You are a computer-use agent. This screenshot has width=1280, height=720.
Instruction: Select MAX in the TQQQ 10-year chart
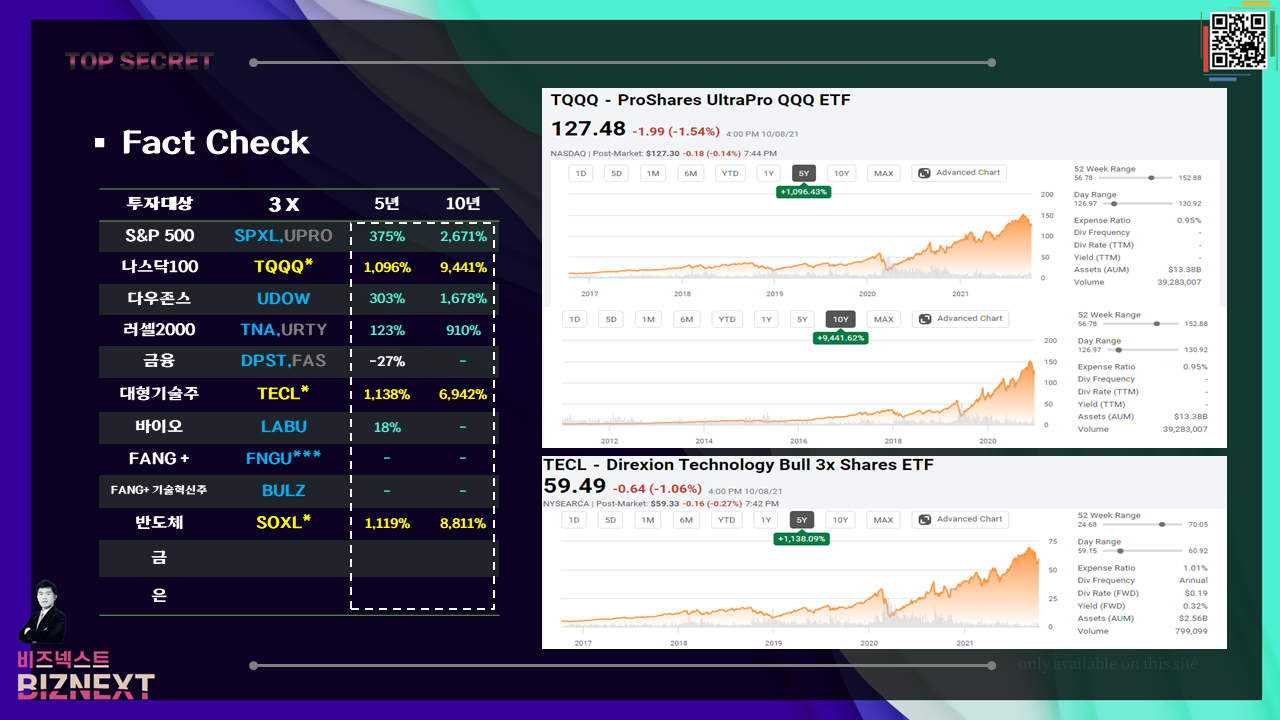click(x=883, y=319)
